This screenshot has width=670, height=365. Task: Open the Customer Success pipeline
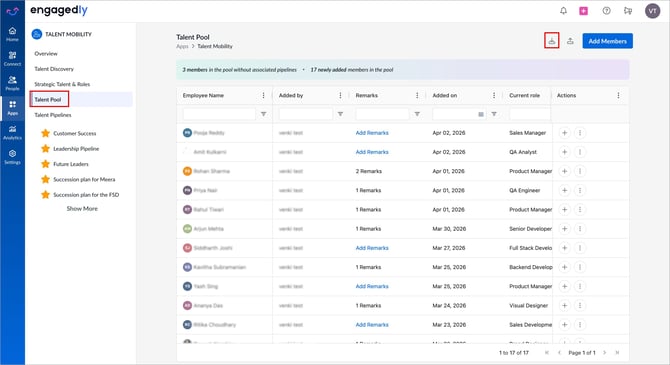pyautogui.click(x=75, y=133)
